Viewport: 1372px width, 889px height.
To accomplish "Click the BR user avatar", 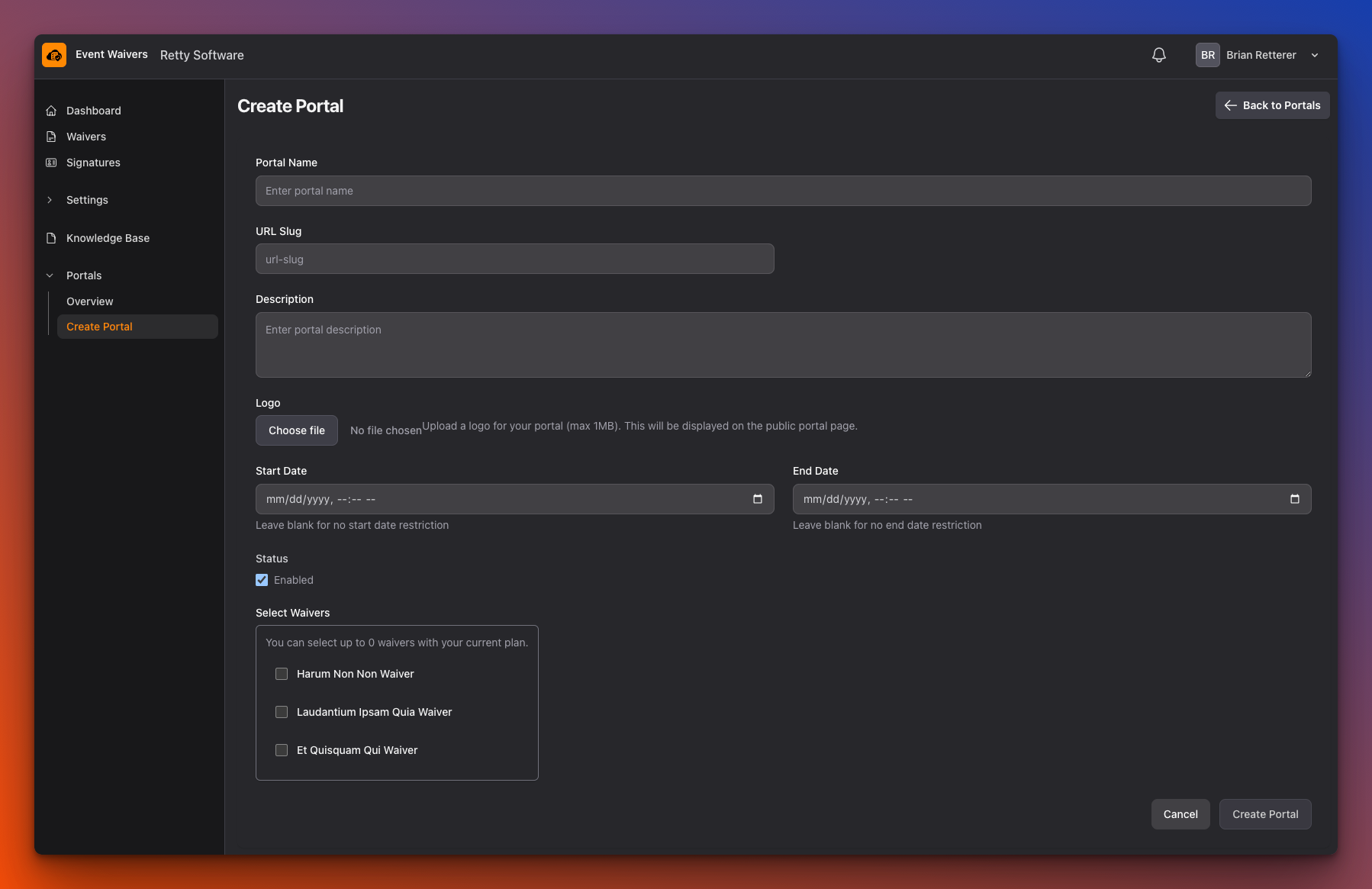I will (x=1207, y=55).
